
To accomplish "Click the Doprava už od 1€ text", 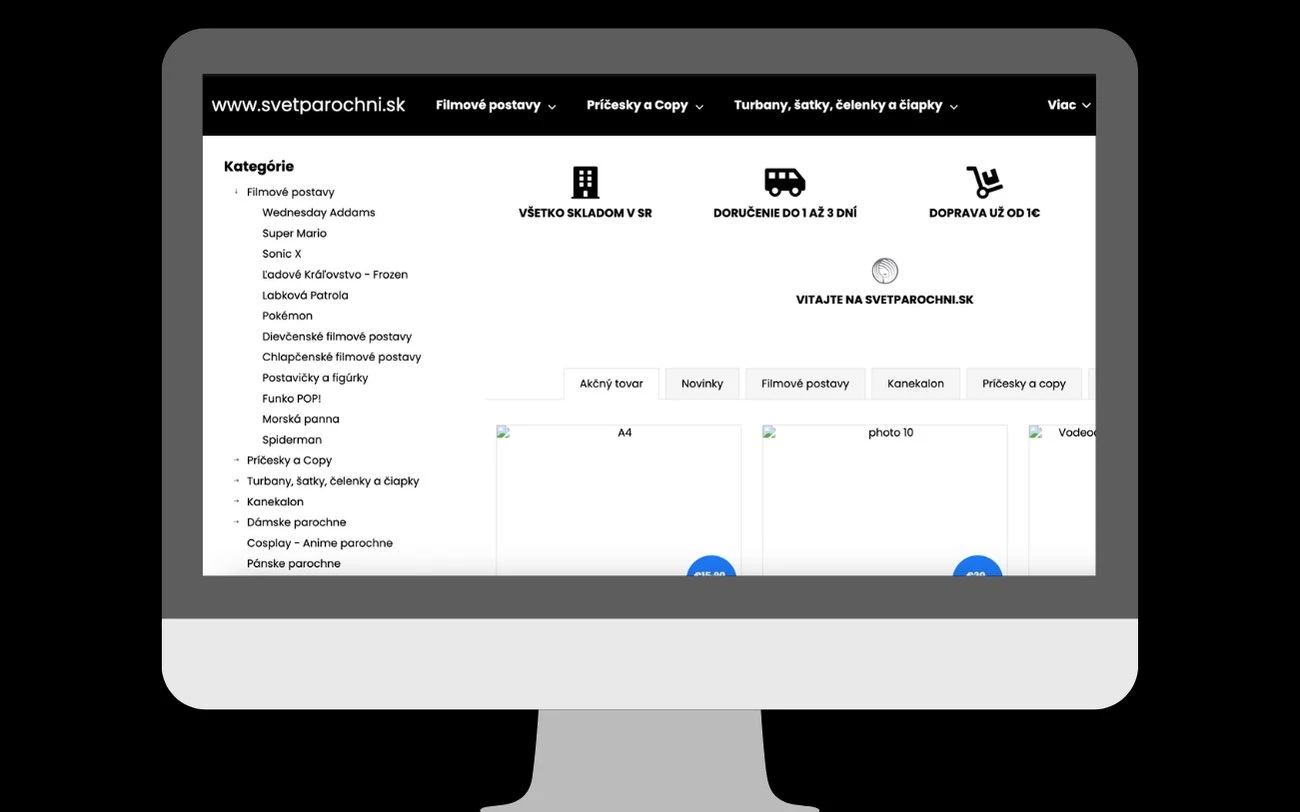I will pyautogui.click(x=984, y=213).
